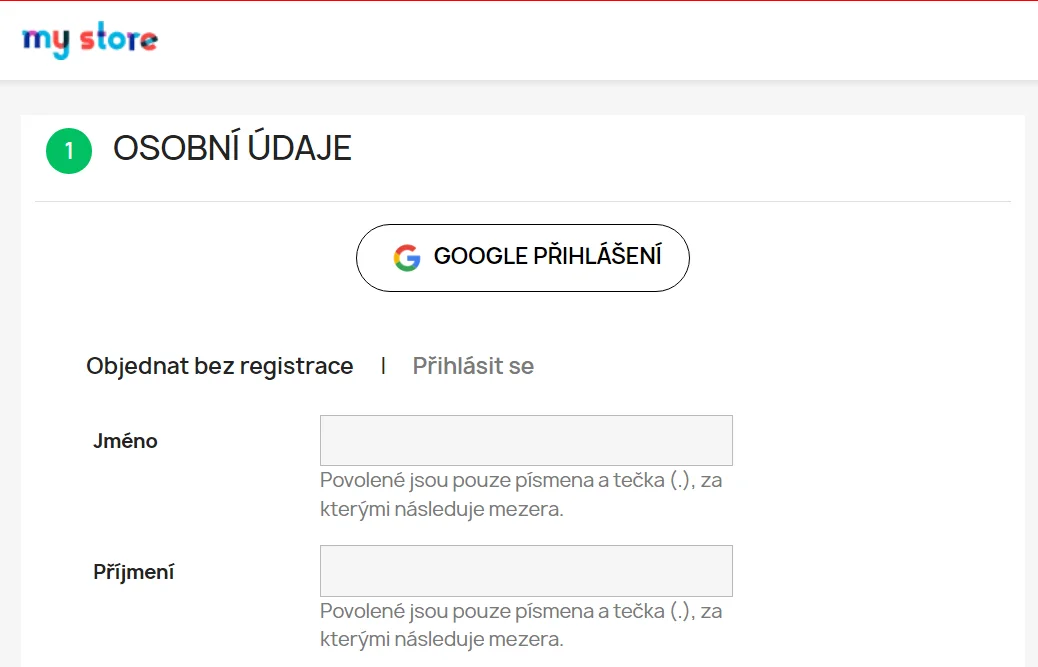Click the my store logo
This screenshot has width=1038, height=667.
coord(90,41)
